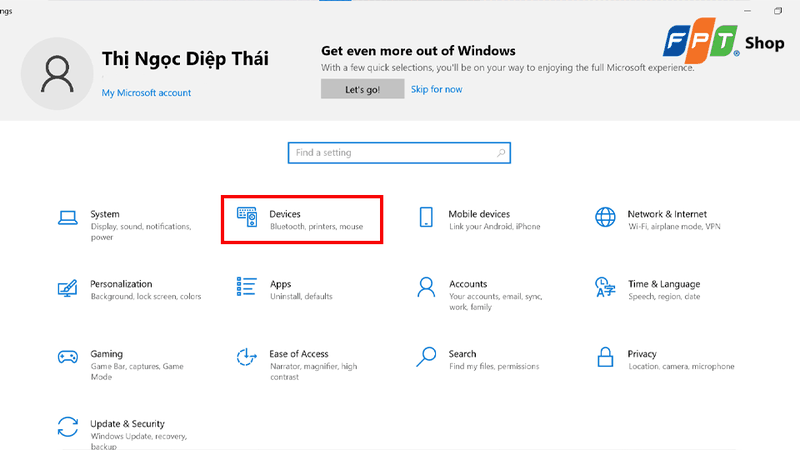
Task: Focus the Find a setting field
Action: [399, 153]
